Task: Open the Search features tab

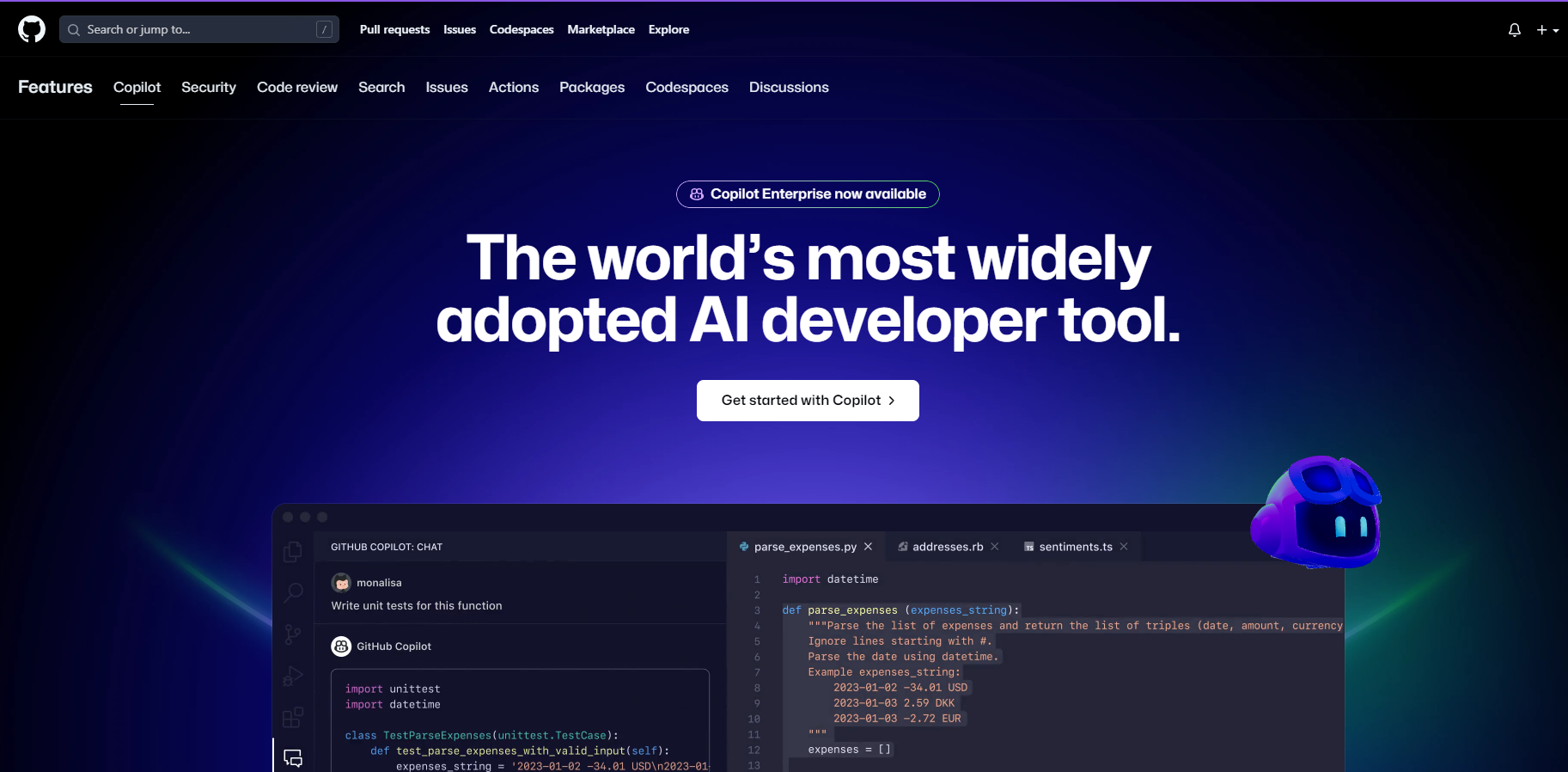Action: [381, 87]
